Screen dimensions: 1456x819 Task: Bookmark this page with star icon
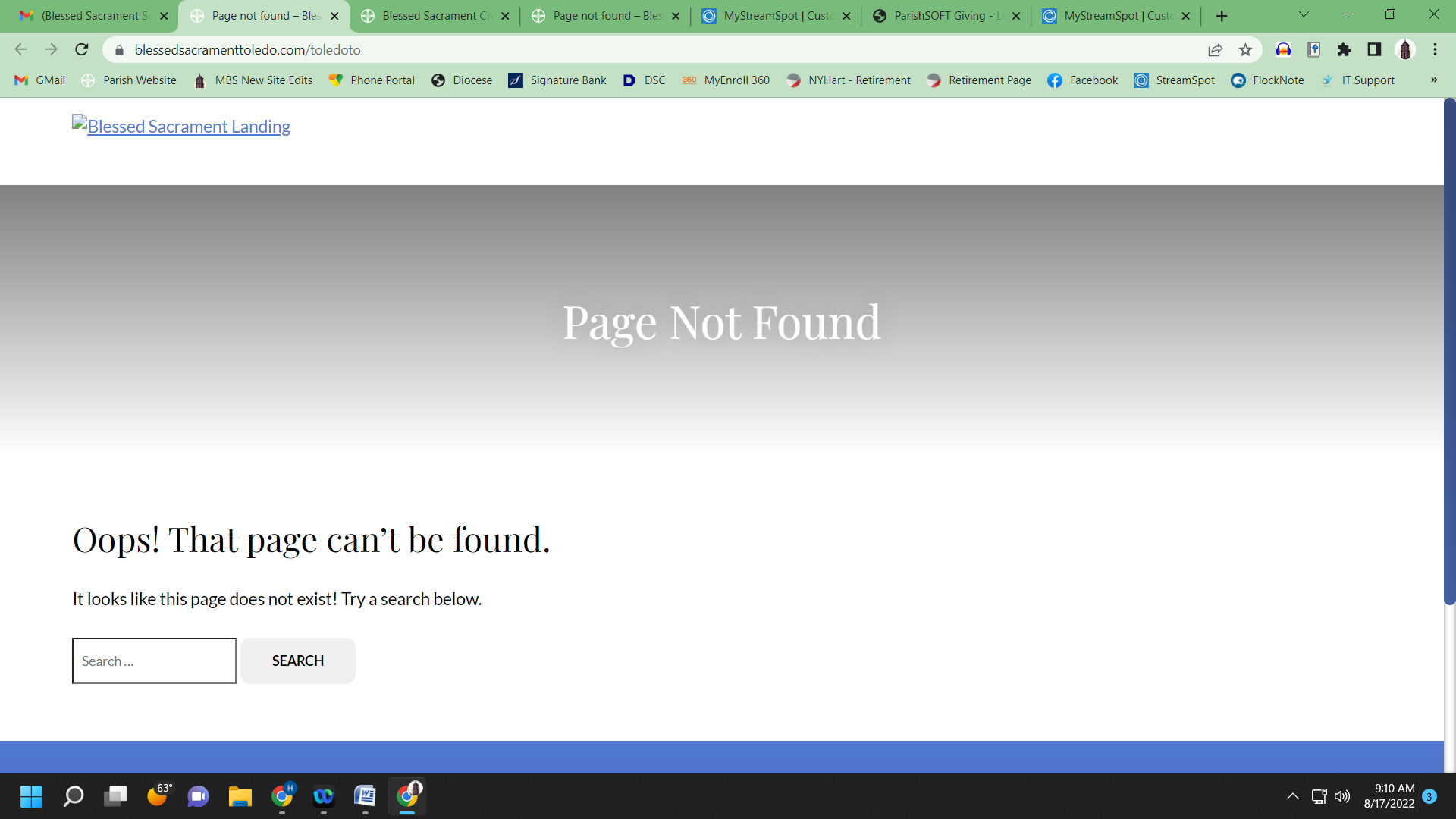point(1245,49)
